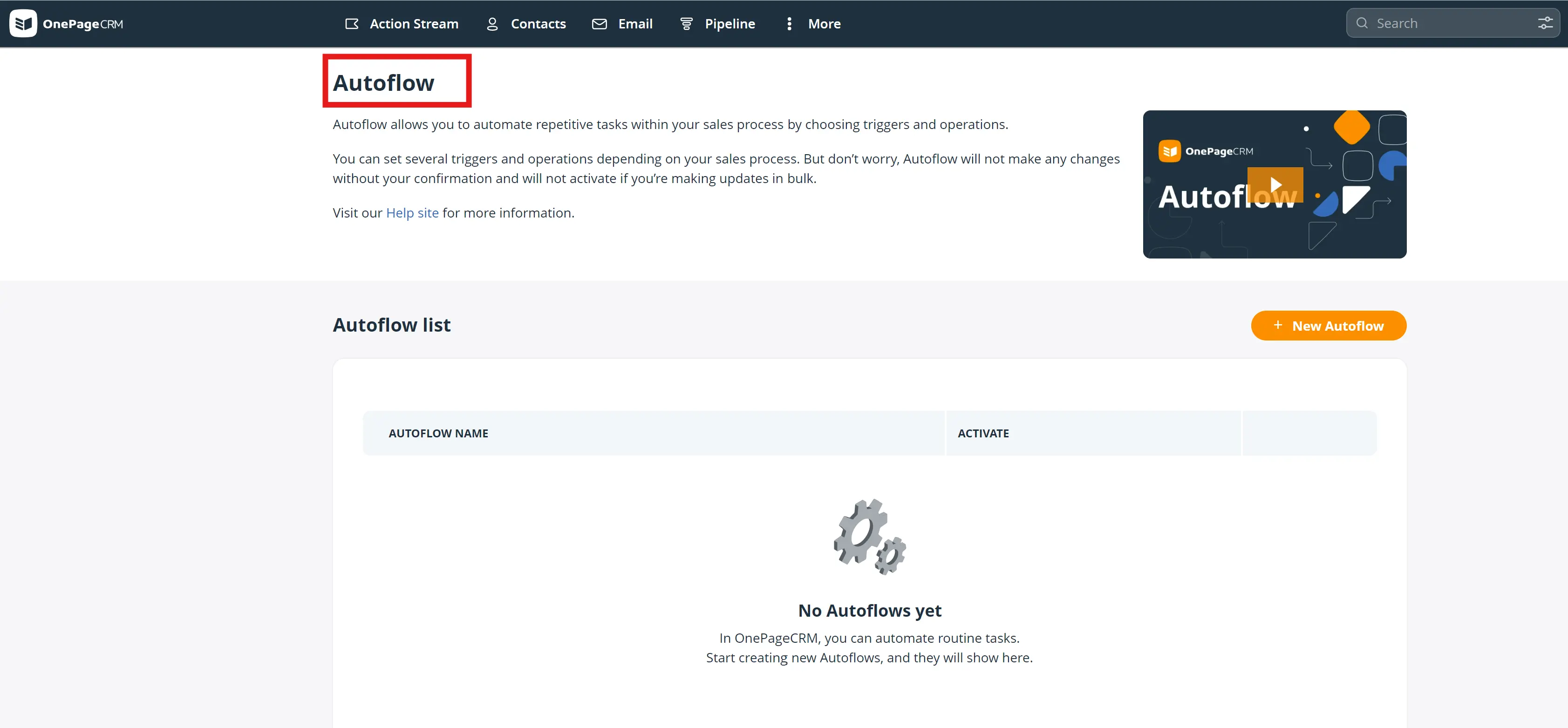Viewport: 1568px width, 728px height.
Task: Go to Contacts menu item
Action: (538, 24)
